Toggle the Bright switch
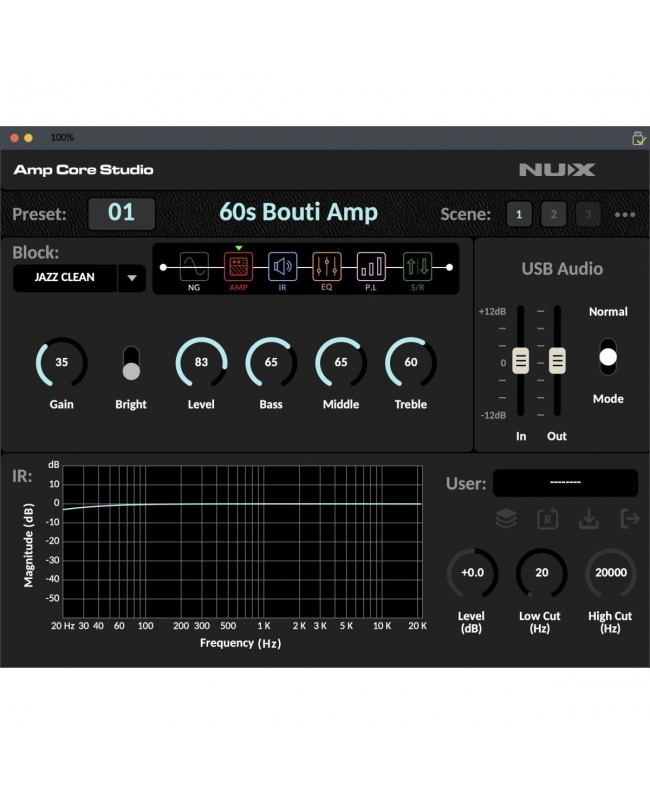This screenshot has width=650, height=794. coord(131,363)
